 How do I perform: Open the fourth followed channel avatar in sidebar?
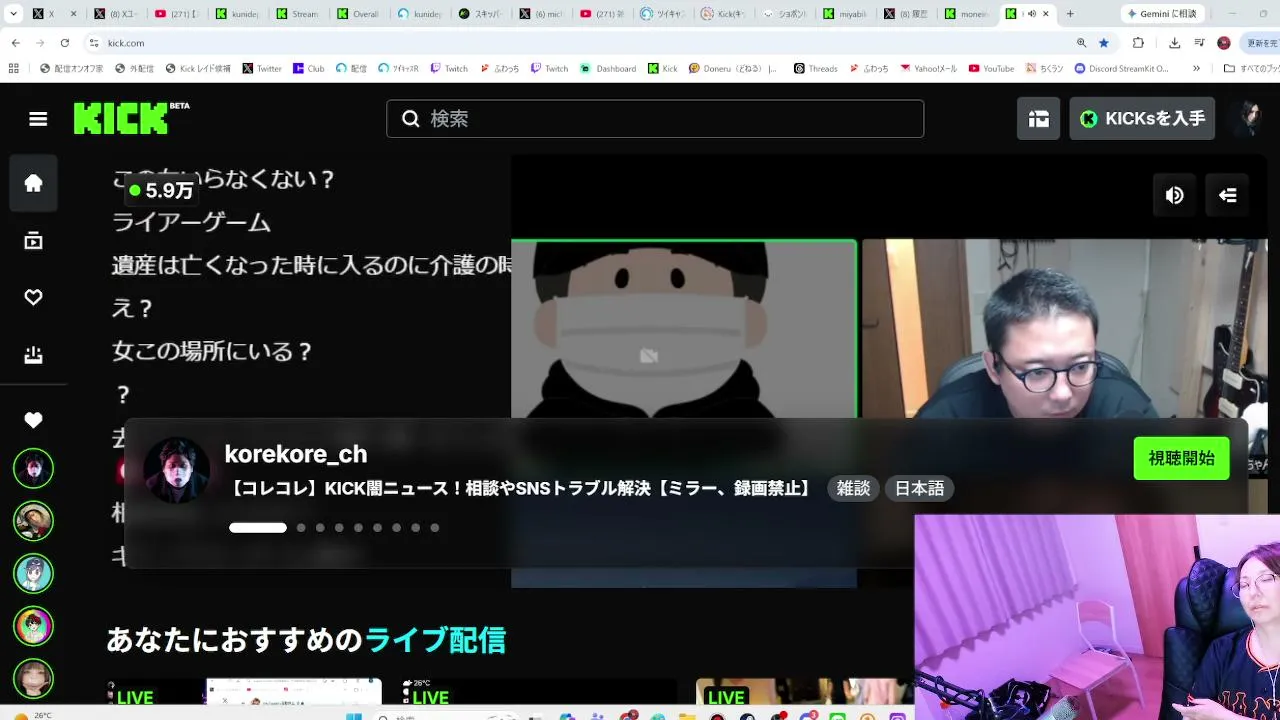[33, 626]
